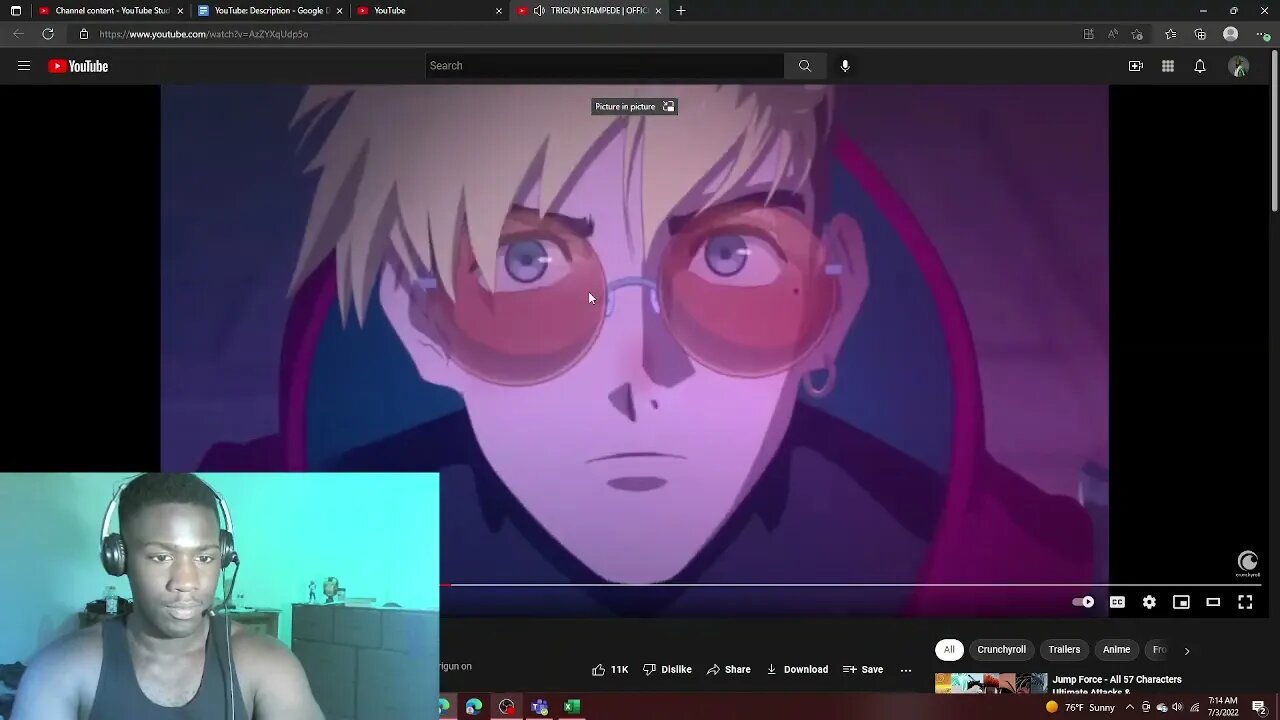The image size is (1280, 720).
Task: Enter full screen video mode
Action: pyautogui.click(x=1245, y=602)
